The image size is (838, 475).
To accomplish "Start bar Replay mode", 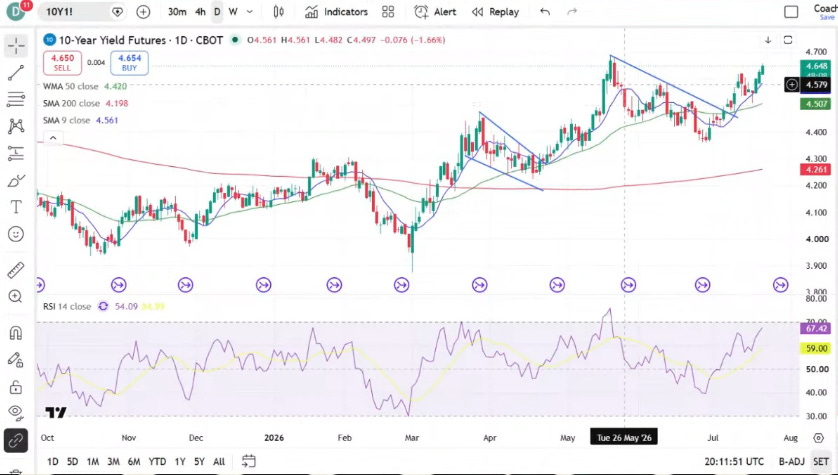I will pos(495,12).
